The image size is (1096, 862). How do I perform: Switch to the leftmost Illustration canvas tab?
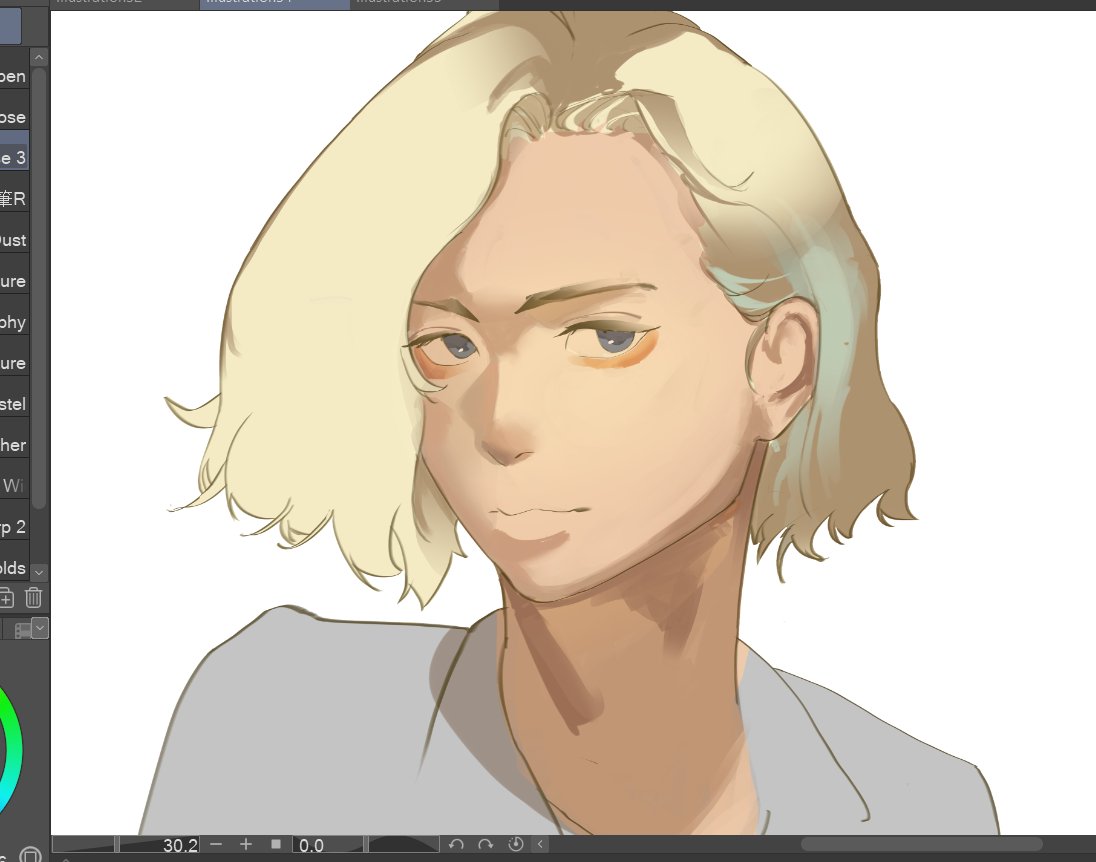point(124,3)
